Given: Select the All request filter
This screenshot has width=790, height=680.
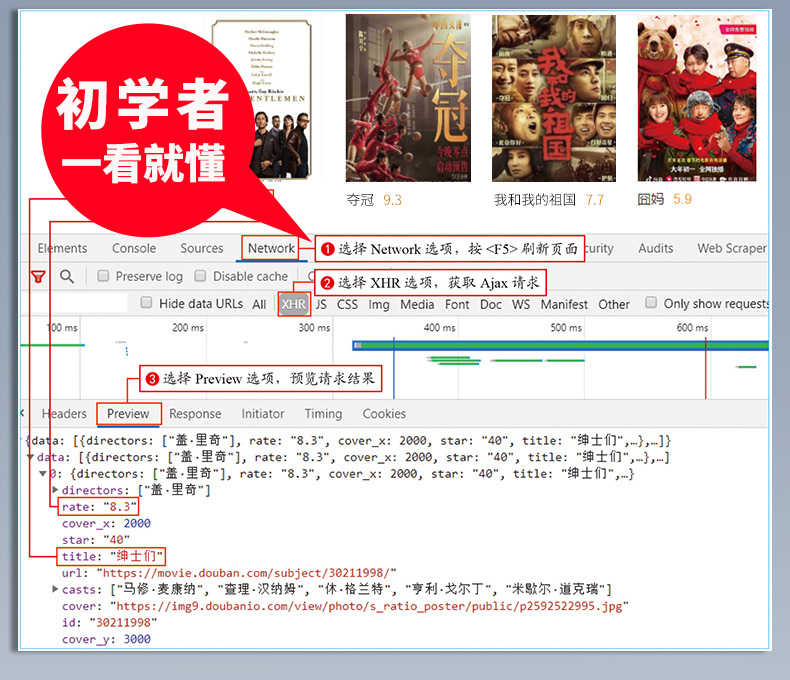Looking at the screenshot, I should point(259,304).
